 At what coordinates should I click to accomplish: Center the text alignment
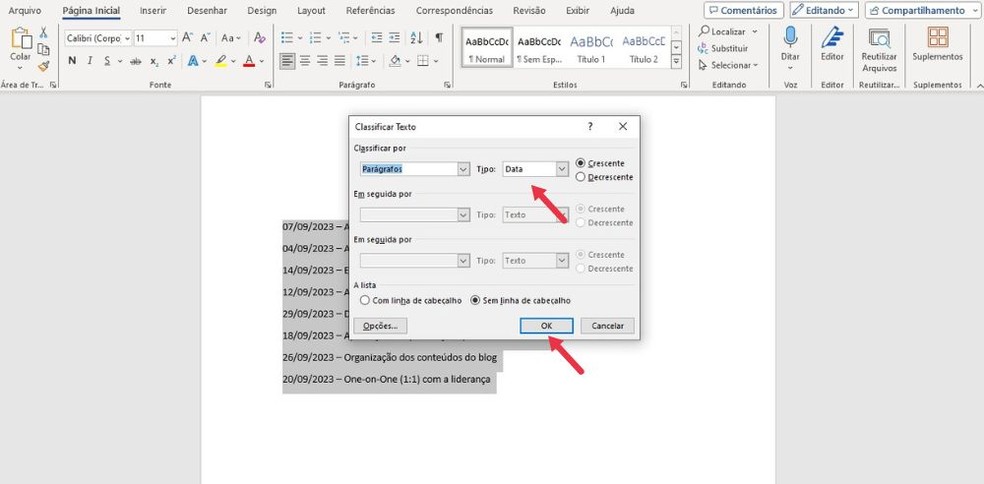(305, 61)
